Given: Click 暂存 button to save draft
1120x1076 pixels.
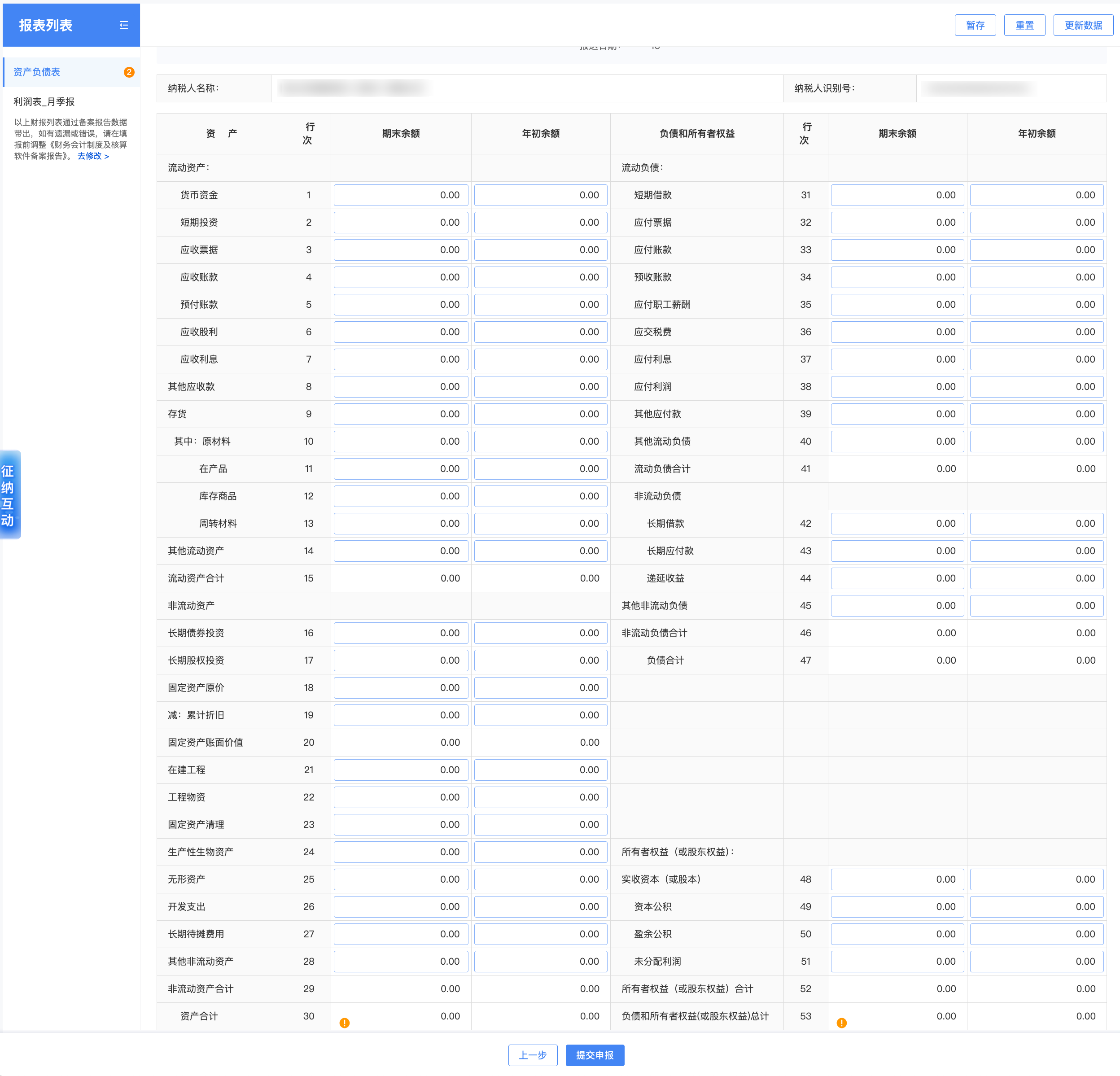Looking at the screenshot, I should click(x=975, y=25).
